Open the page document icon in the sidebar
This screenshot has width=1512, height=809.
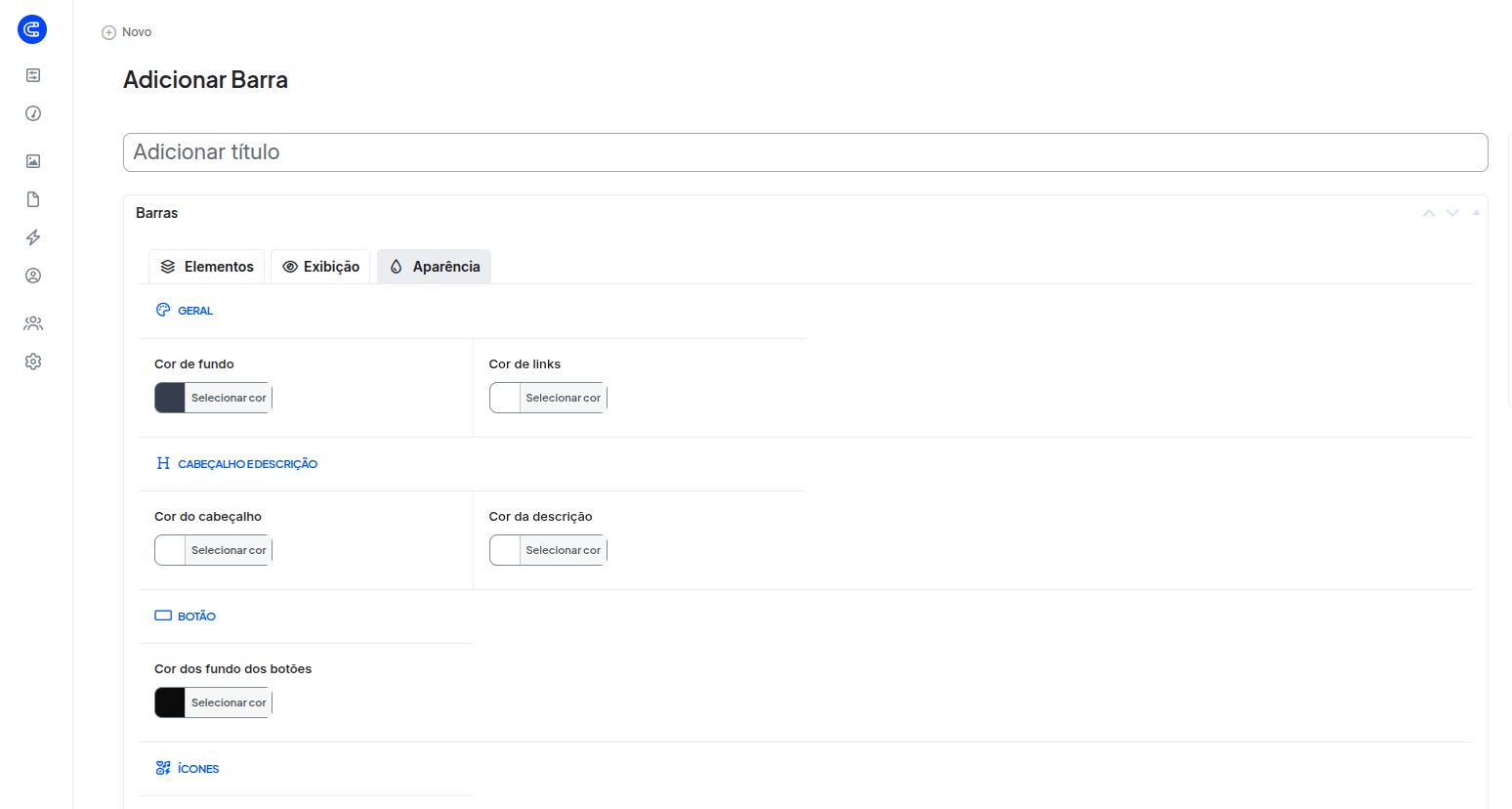[33, 199]
